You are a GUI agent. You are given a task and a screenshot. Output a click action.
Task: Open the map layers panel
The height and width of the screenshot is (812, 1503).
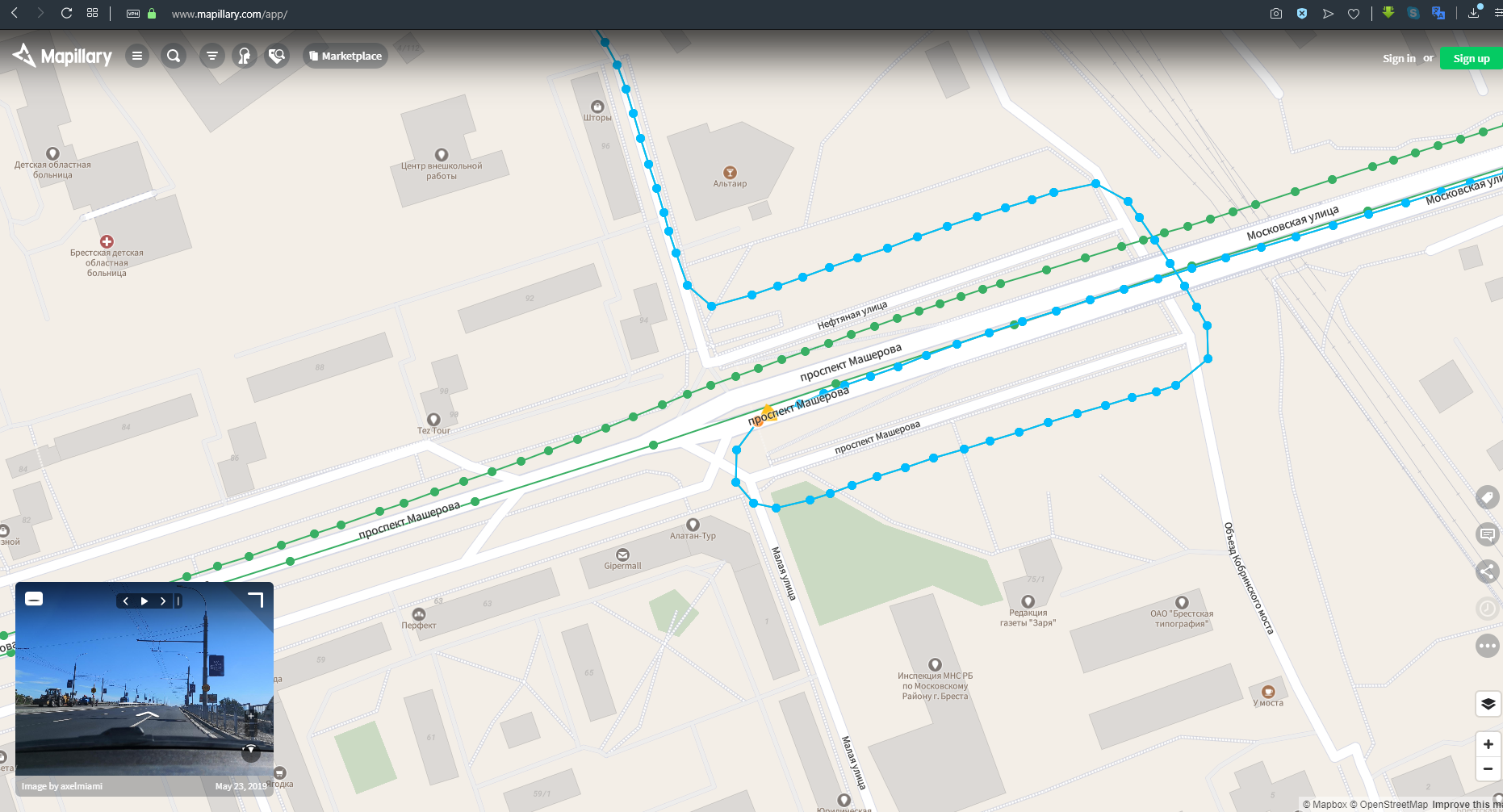pyautogui.click(x=1488, y=704)
